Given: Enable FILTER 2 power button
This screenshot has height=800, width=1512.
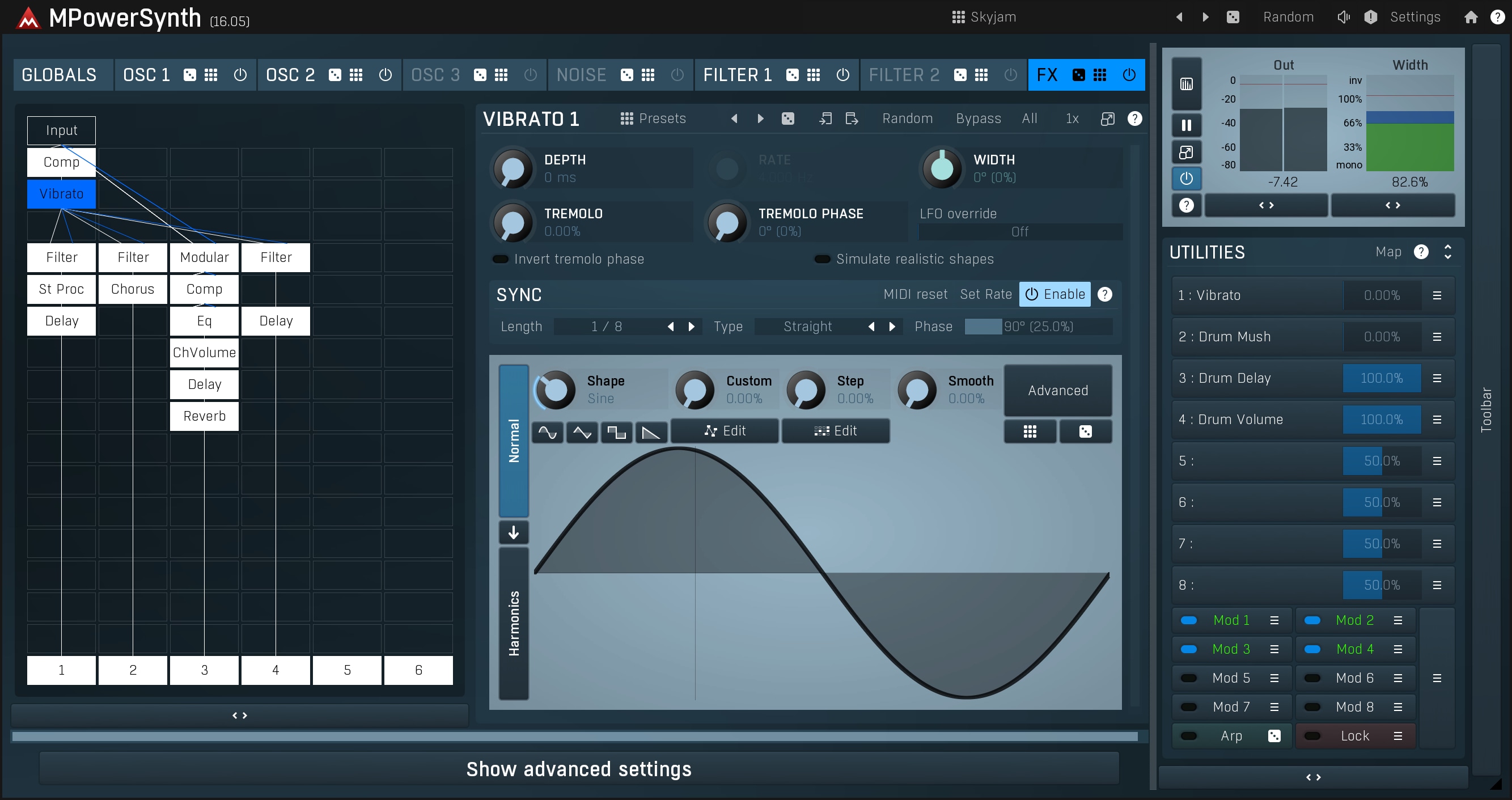Looking at the screenshot, I should click(x=1011, y=74).
